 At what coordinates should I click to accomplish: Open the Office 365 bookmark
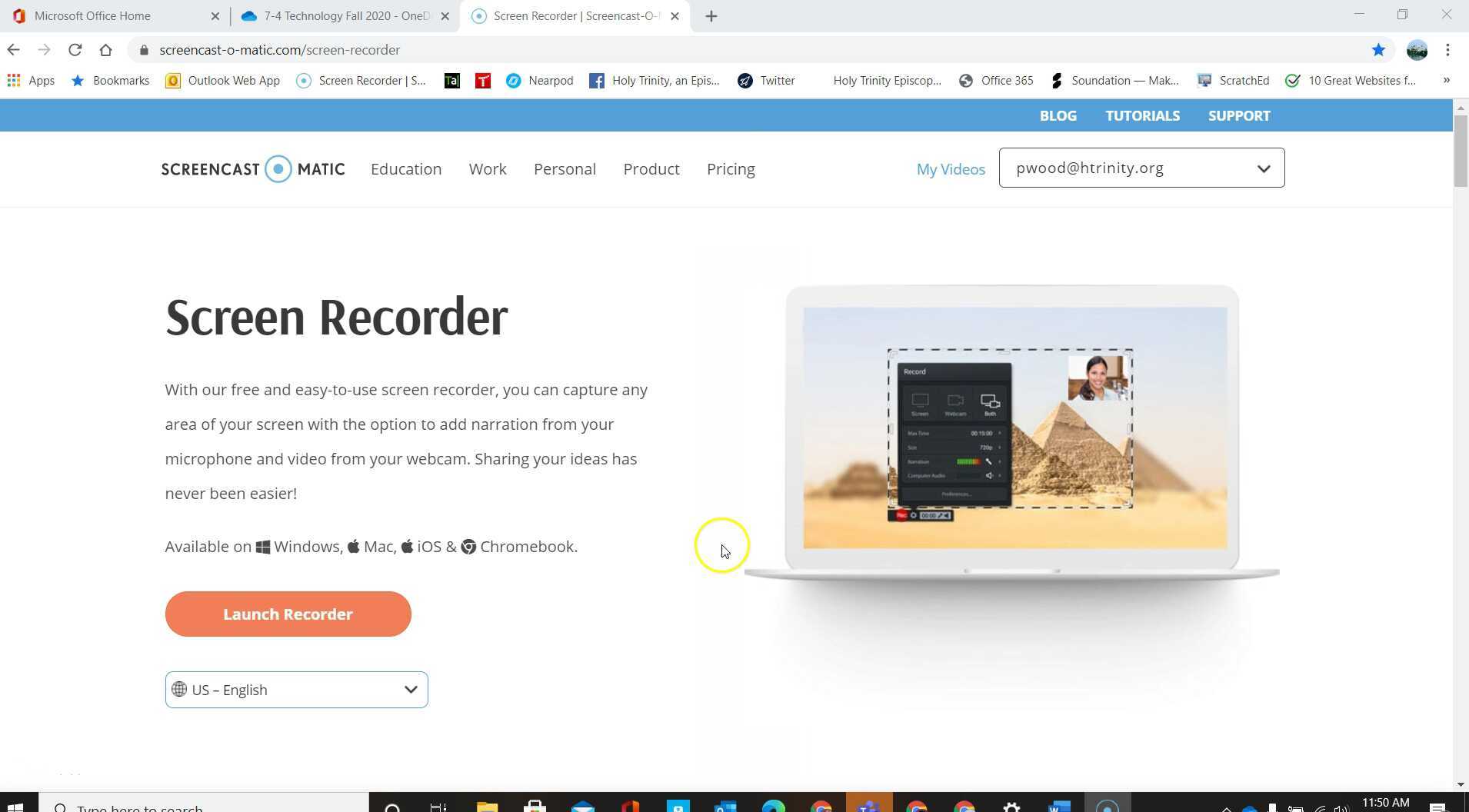pos(997,80)
